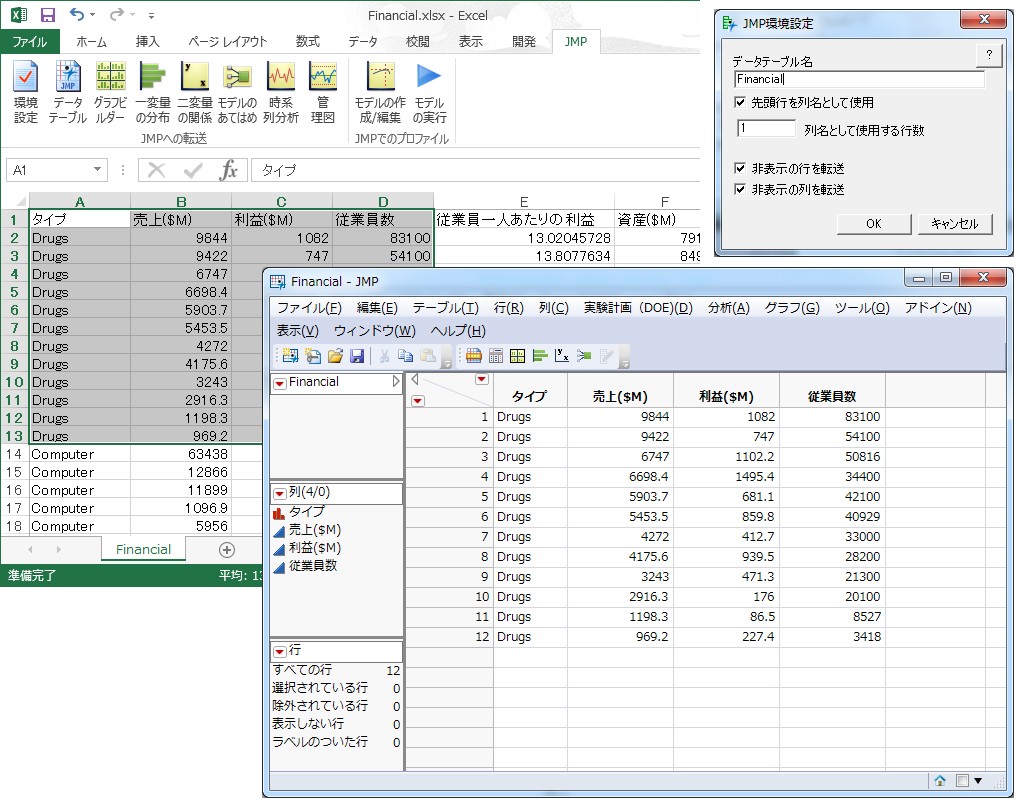Screen dimensions: 1016x801
Task: Open the customize Quick Access Toolbar dropdown
Action: point(151,15)
